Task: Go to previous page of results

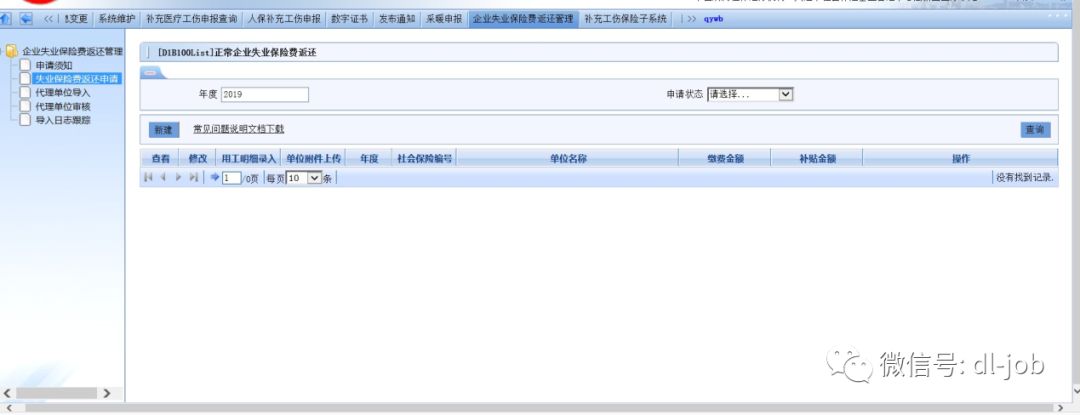Action: point(163,178)
